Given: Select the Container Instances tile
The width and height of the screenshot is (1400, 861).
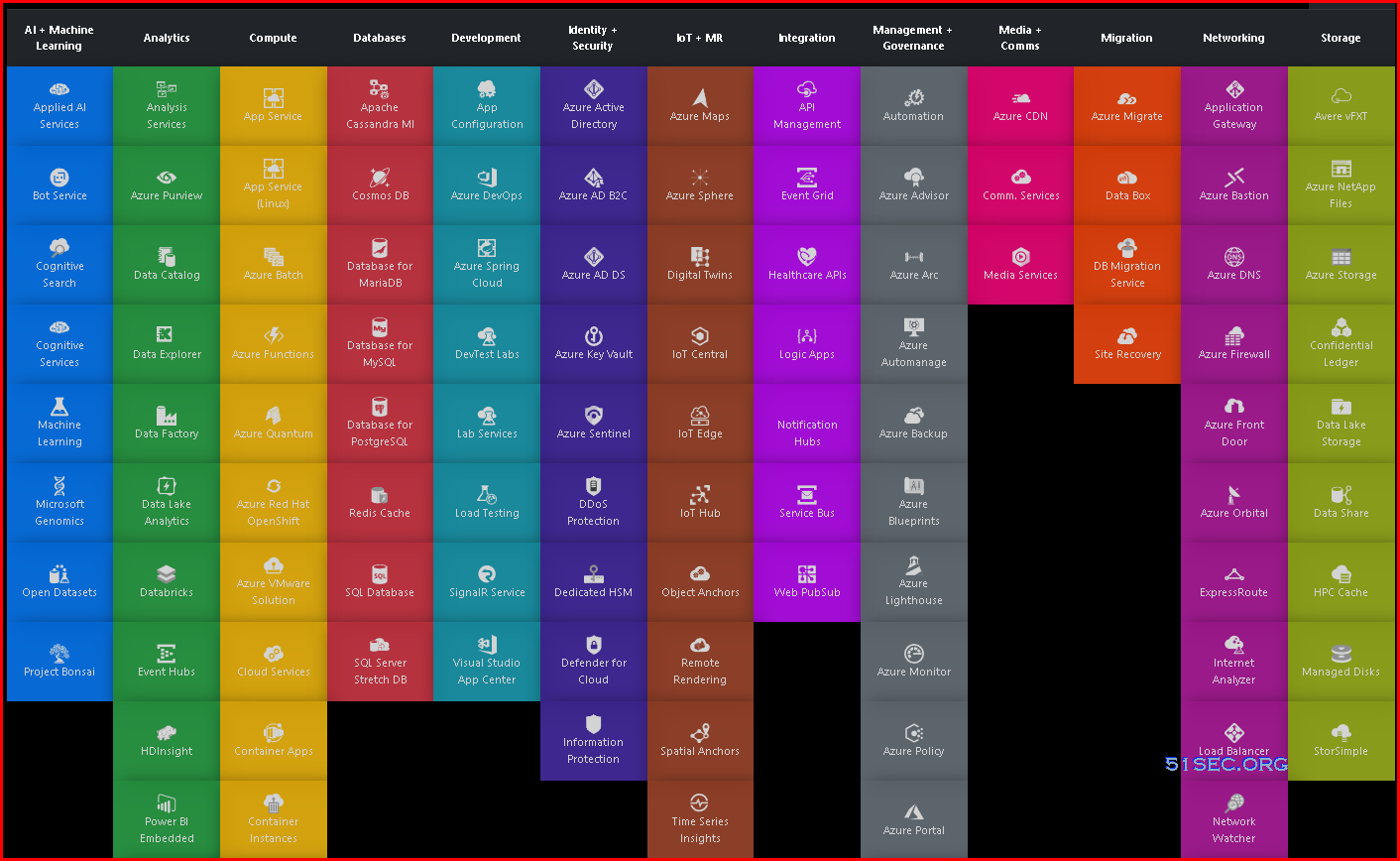Looking at the screenshot, I should click(x=274, y=820).
